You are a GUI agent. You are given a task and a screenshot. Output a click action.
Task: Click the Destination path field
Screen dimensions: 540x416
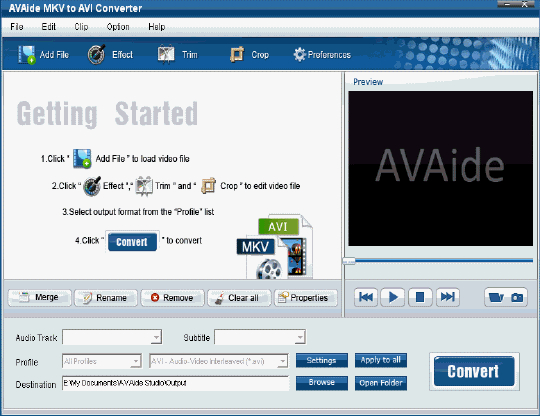pos(176,383)
